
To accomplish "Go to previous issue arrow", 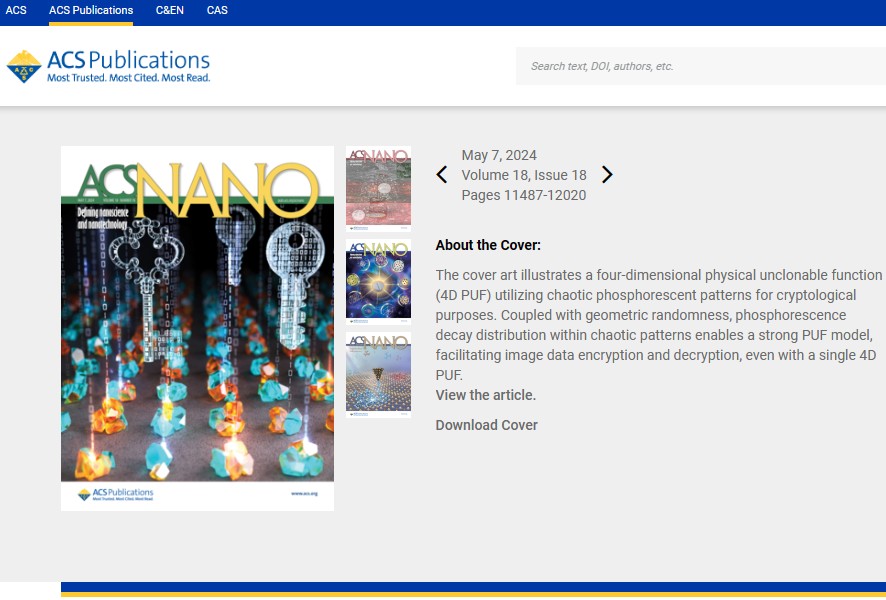I will click(x=442, y=175).
